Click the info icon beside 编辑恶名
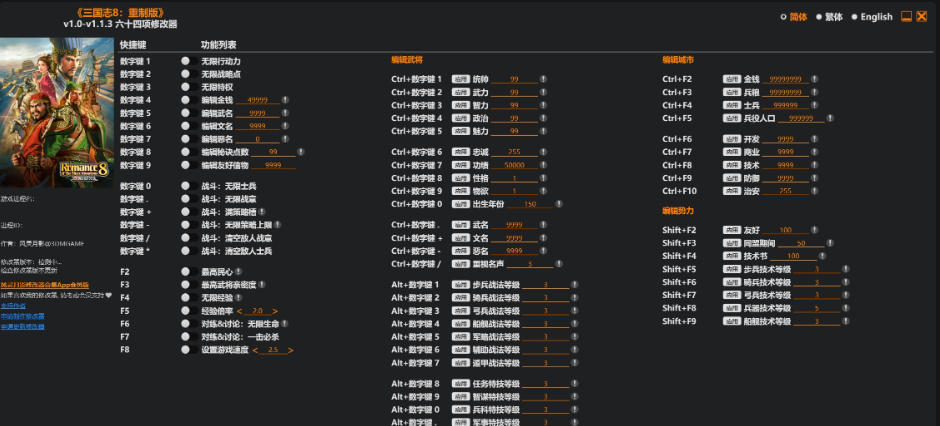The width and height of the screenshot is (940, 426). [286, 139]
